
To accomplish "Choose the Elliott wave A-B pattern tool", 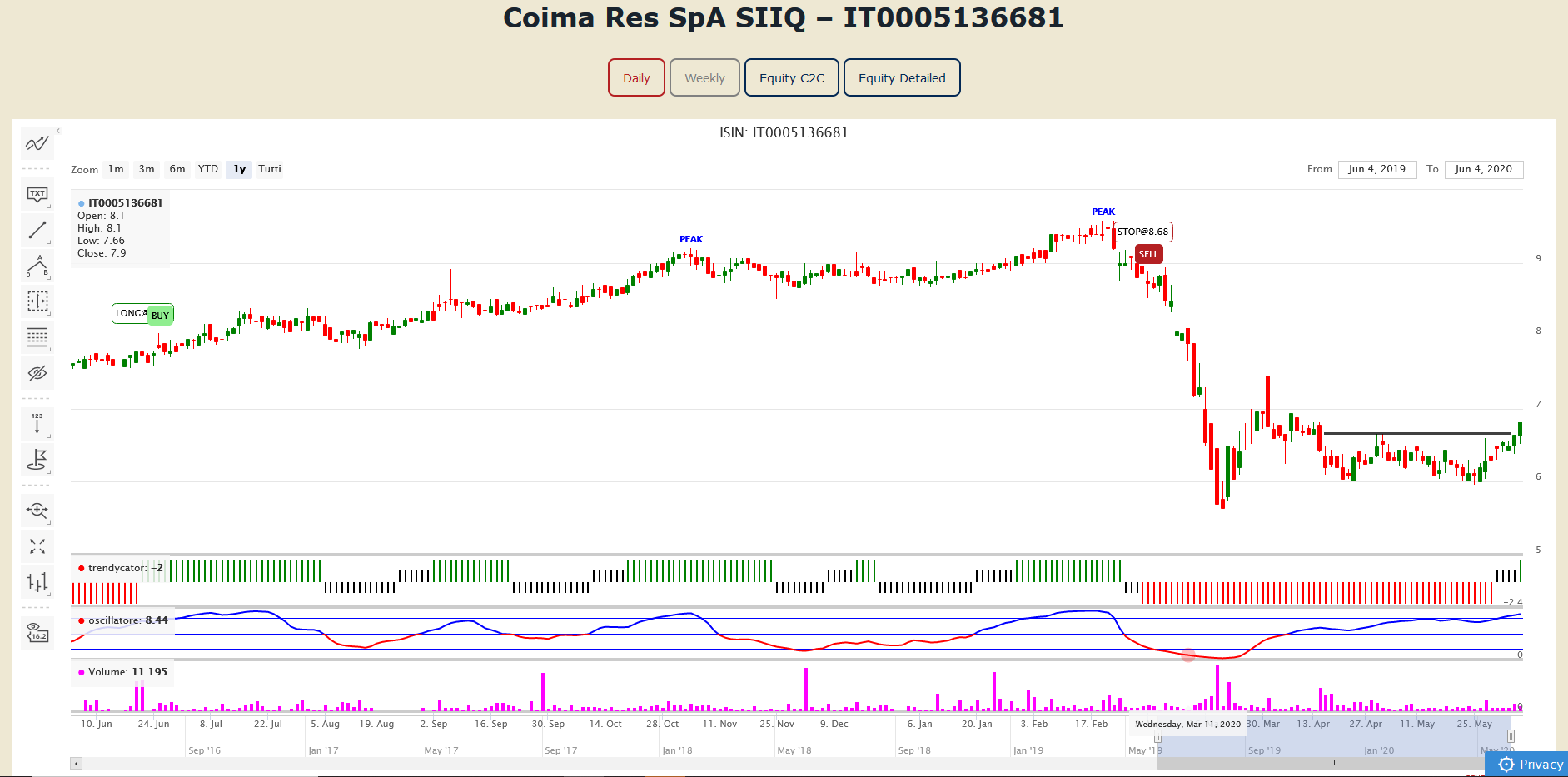I will (x=37, y=266).
